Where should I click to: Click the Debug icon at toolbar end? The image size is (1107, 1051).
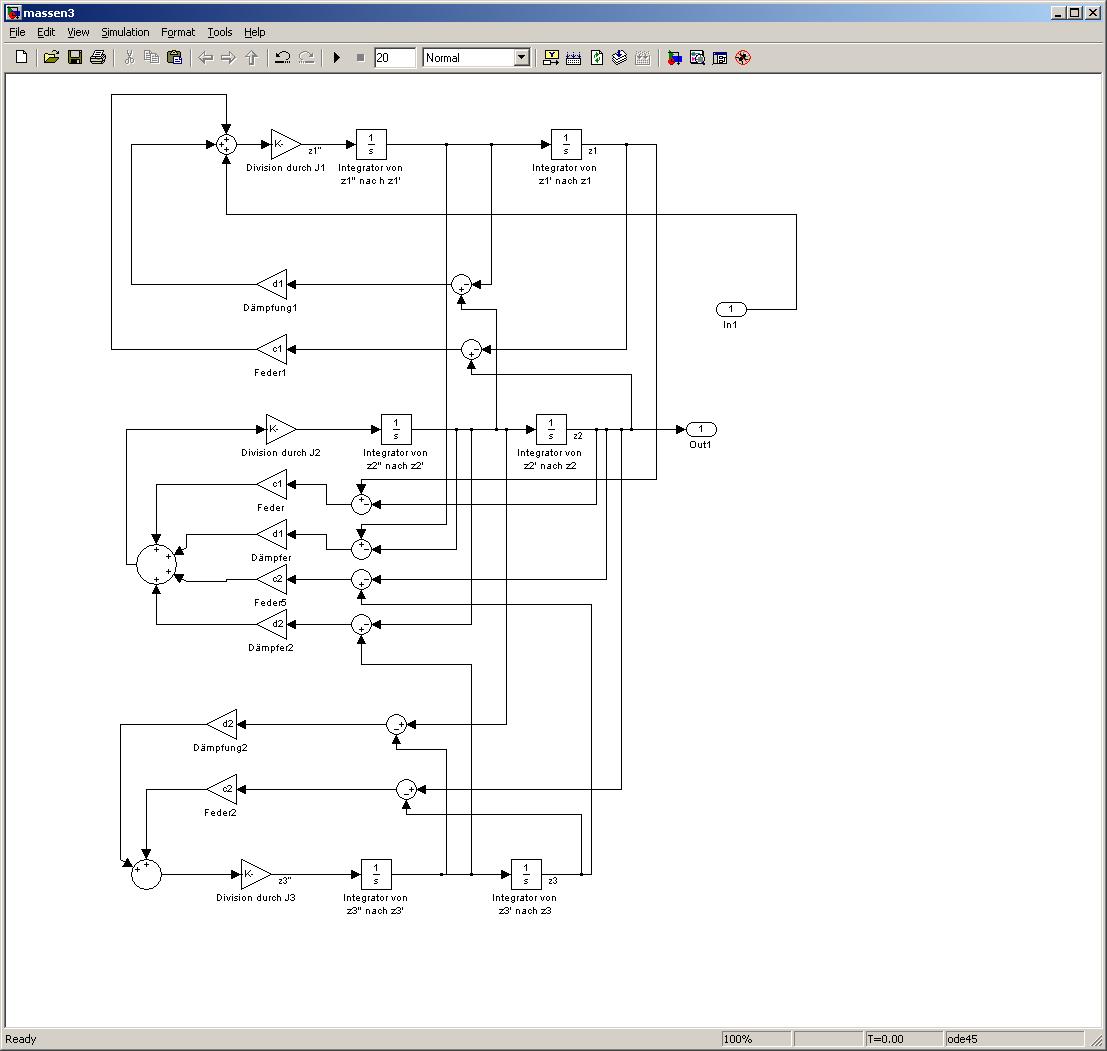pos(742,58)
